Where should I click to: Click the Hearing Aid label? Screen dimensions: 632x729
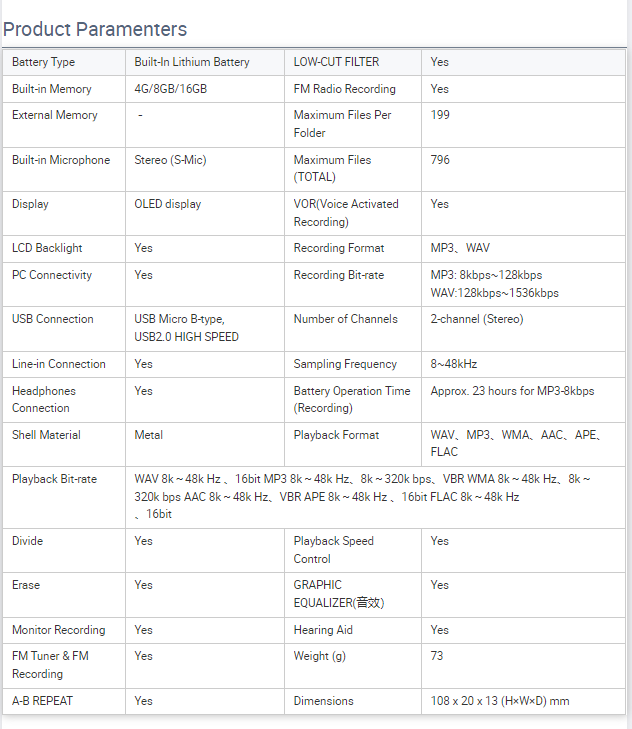pos(323,630)
